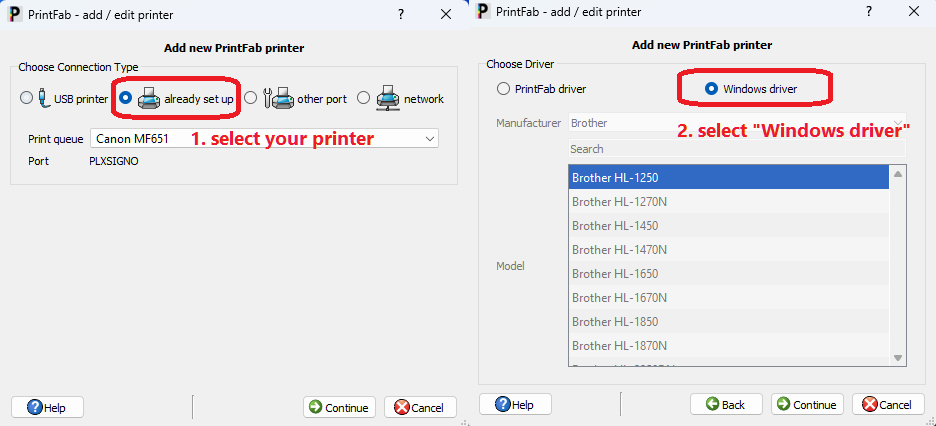Select the network connection radio option
936x426 pixels.
(x=363, y=98)
